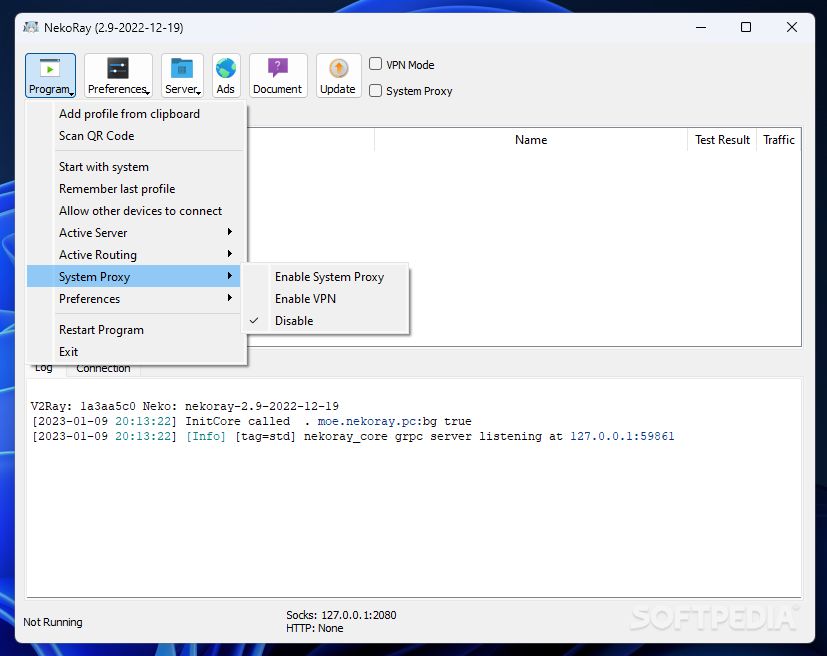The image size is (827, 656).
Task: Click the Update icon button
Action: tap(338, 75)
